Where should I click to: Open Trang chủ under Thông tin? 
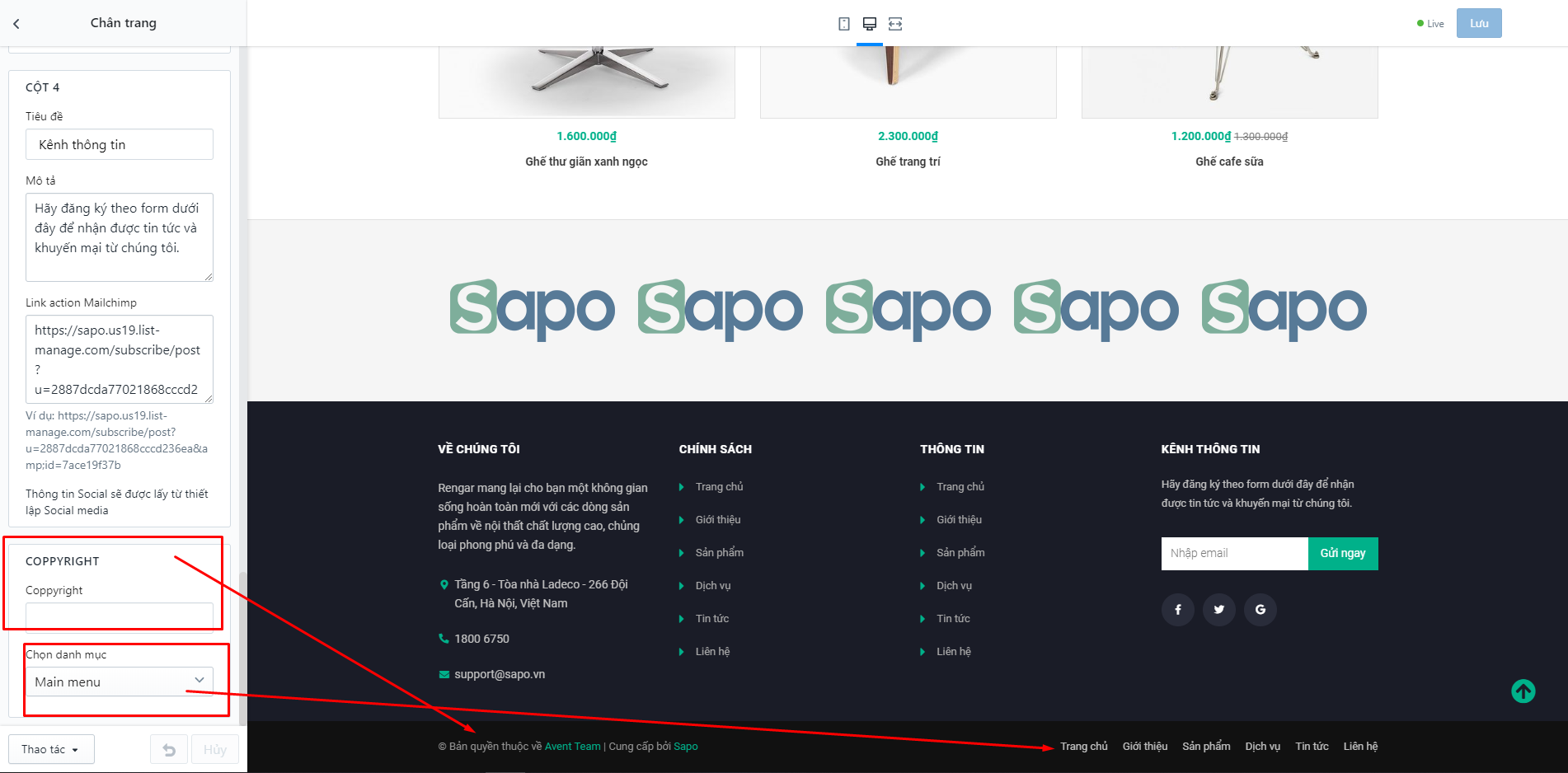pyautogui.click(x=960, y=487)
